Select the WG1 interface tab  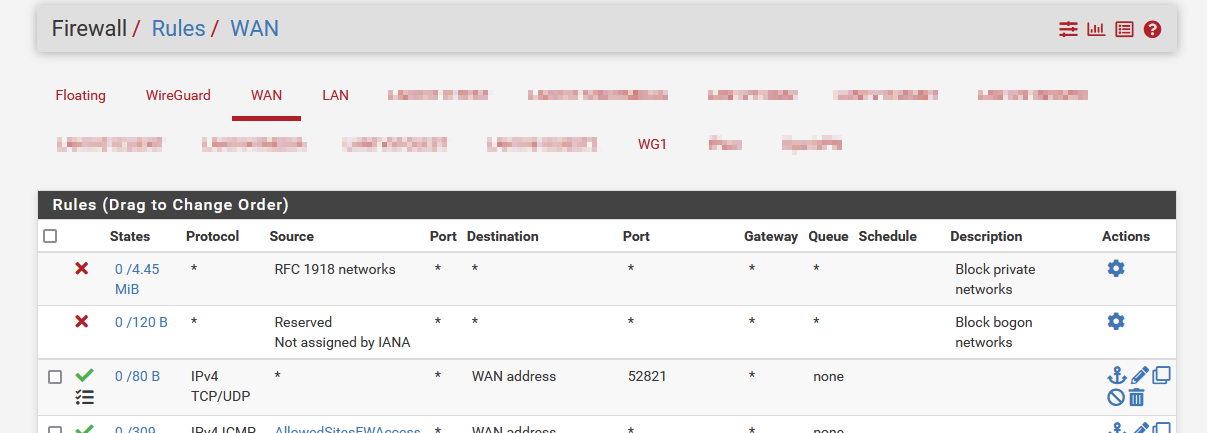(x=652, y=144)
